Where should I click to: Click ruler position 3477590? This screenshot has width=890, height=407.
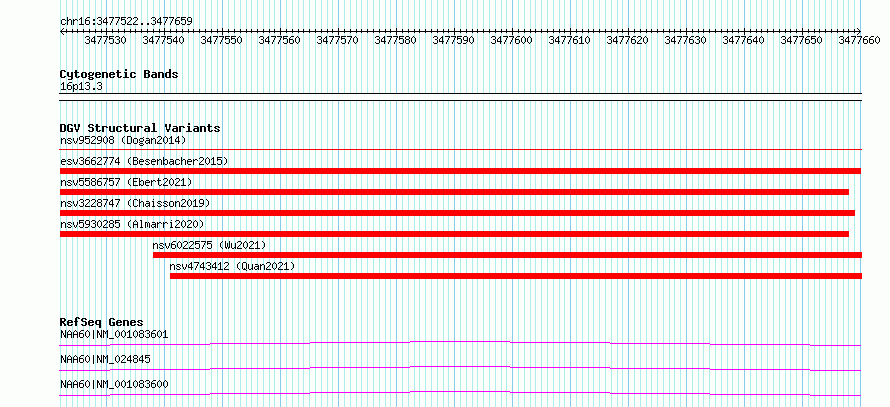point(454,40)
